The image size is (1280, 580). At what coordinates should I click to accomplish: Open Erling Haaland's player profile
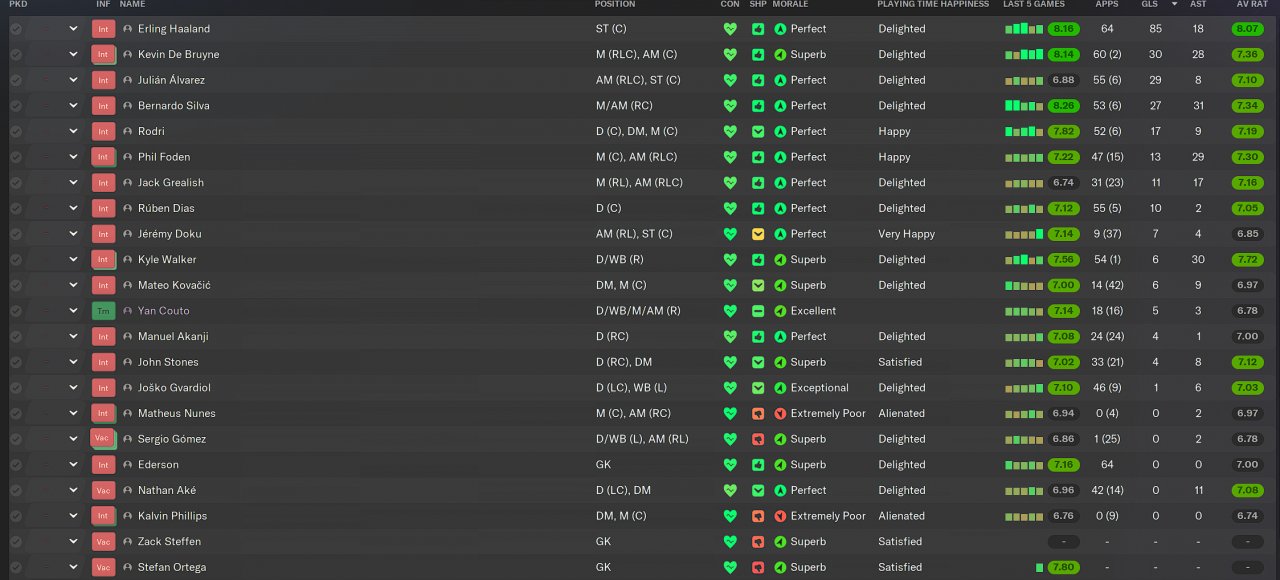[x=174, y=29]
